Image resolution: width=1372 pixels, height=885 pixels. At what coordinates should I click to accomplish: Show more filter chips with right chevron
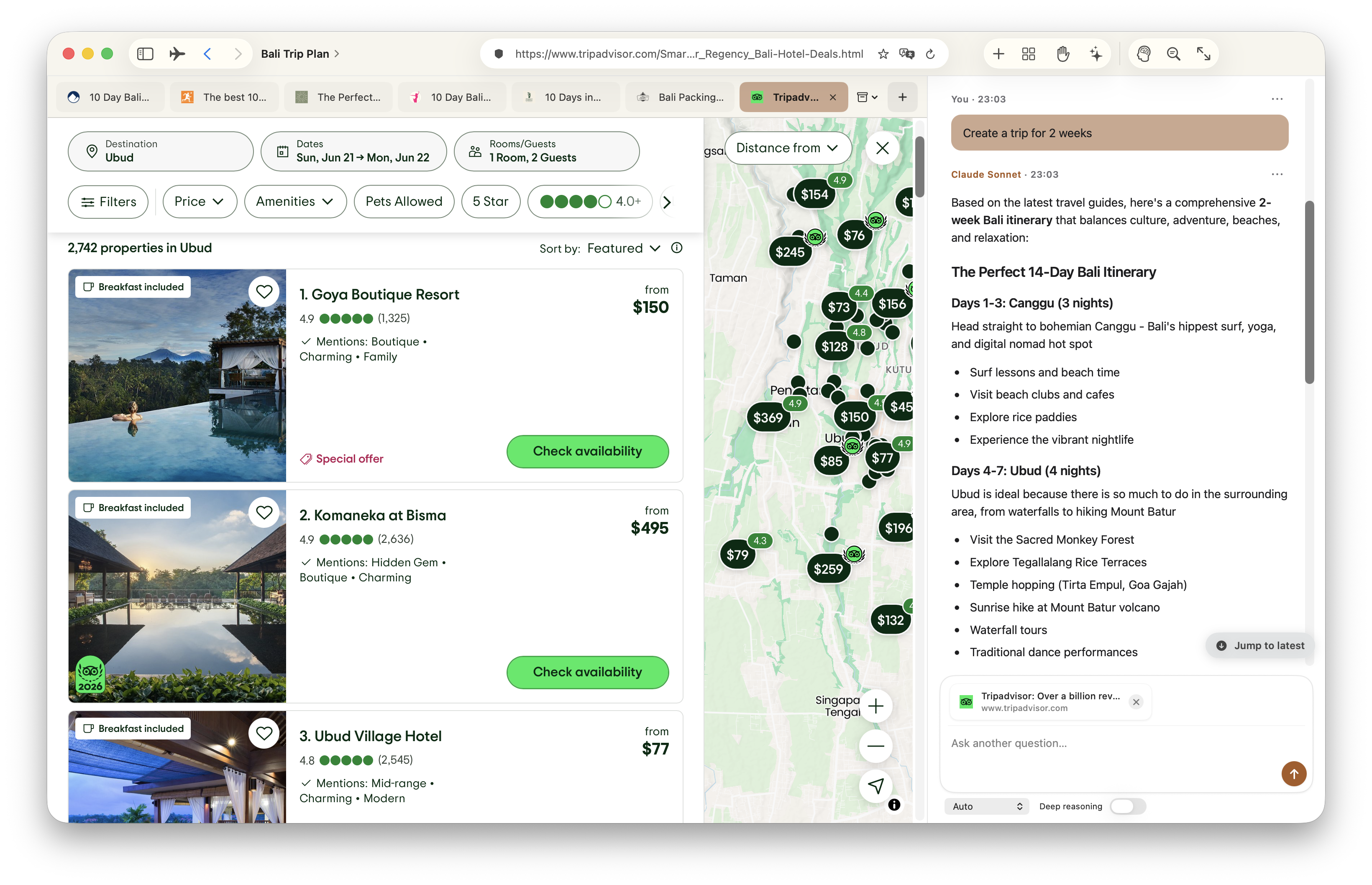click(x=667, y=202)
